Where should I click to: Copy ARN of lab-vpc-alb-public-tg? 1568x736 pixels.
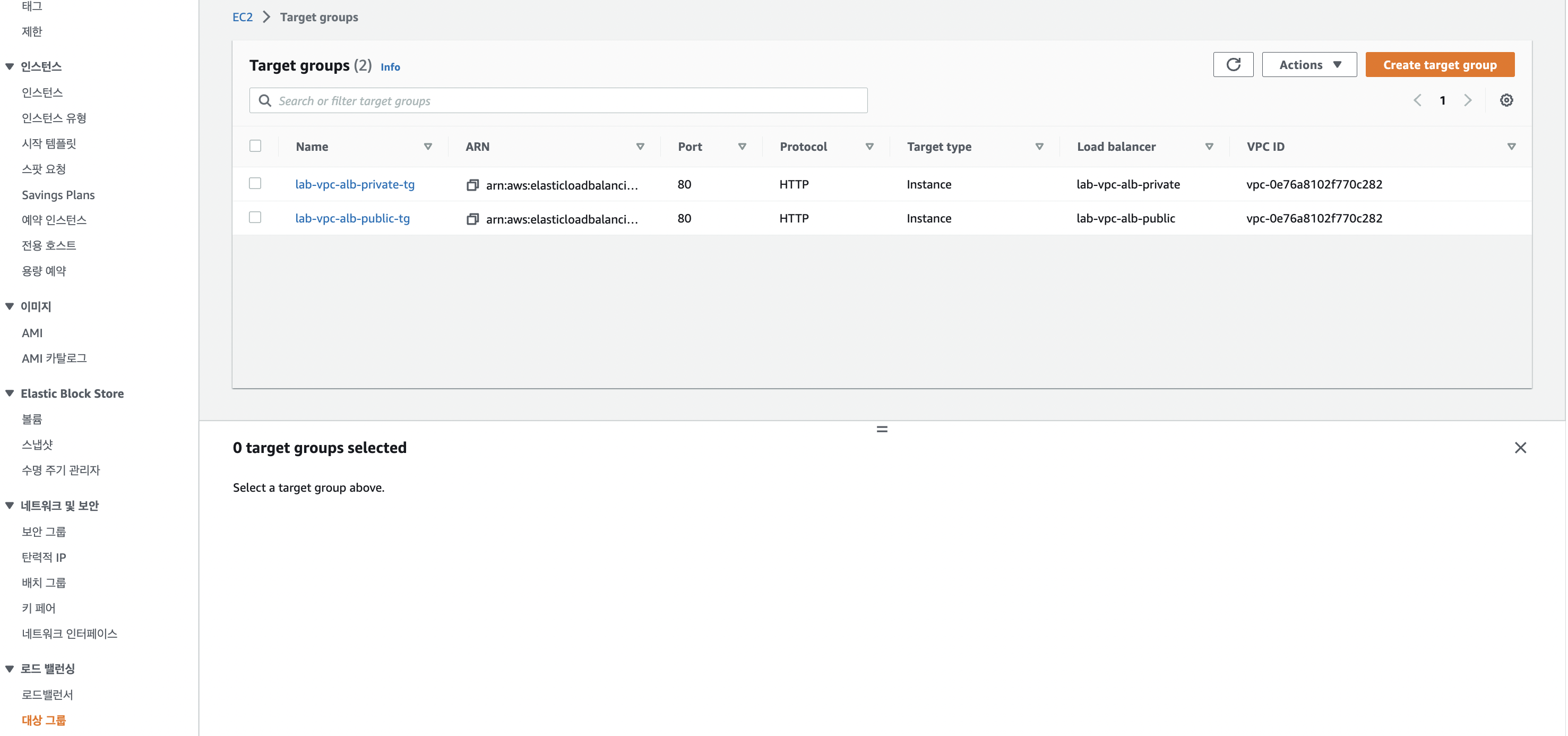(472, 219)
